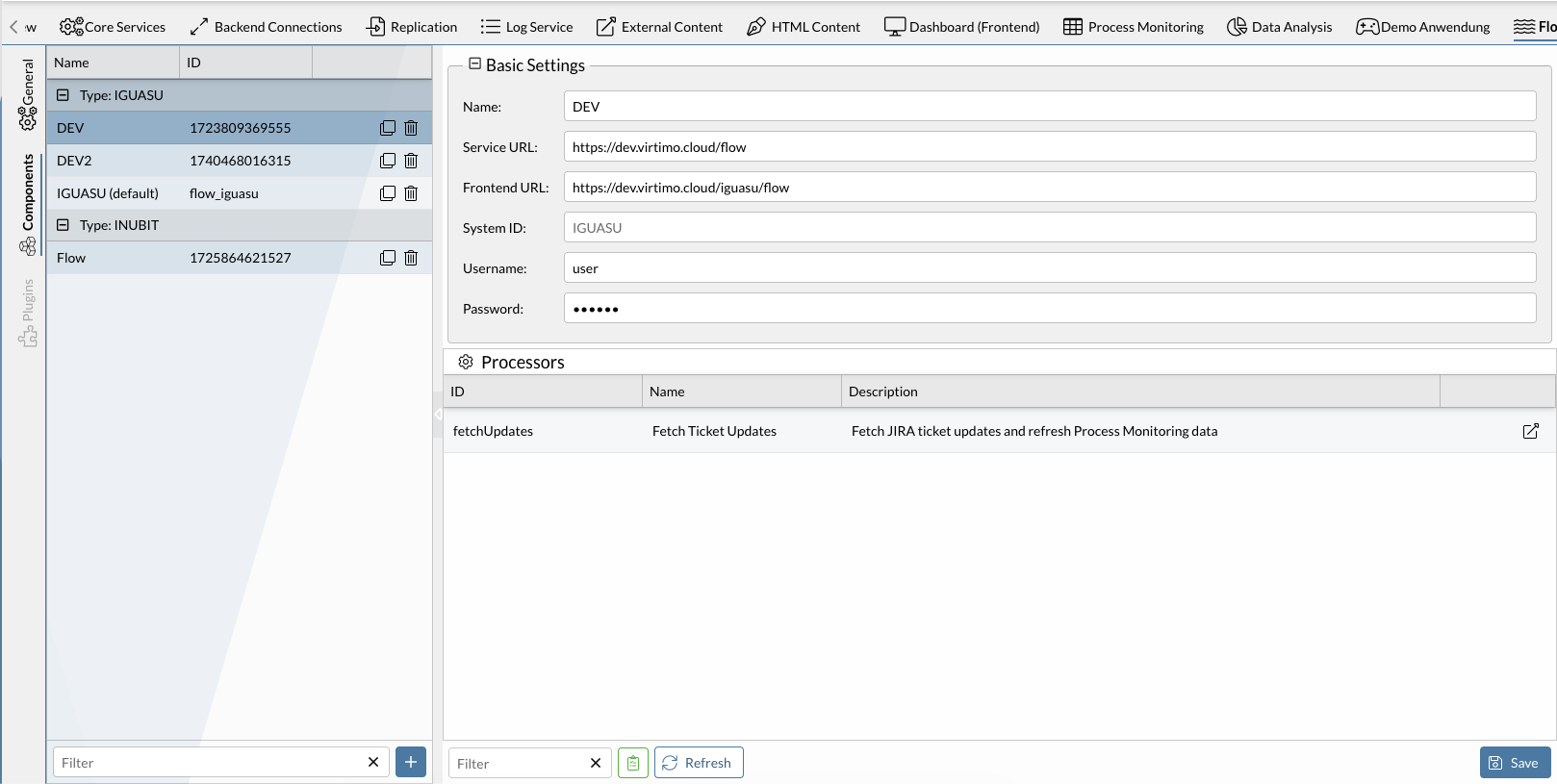
Task: Collapse the Type: INUBIT group
Action: (63, 225)
